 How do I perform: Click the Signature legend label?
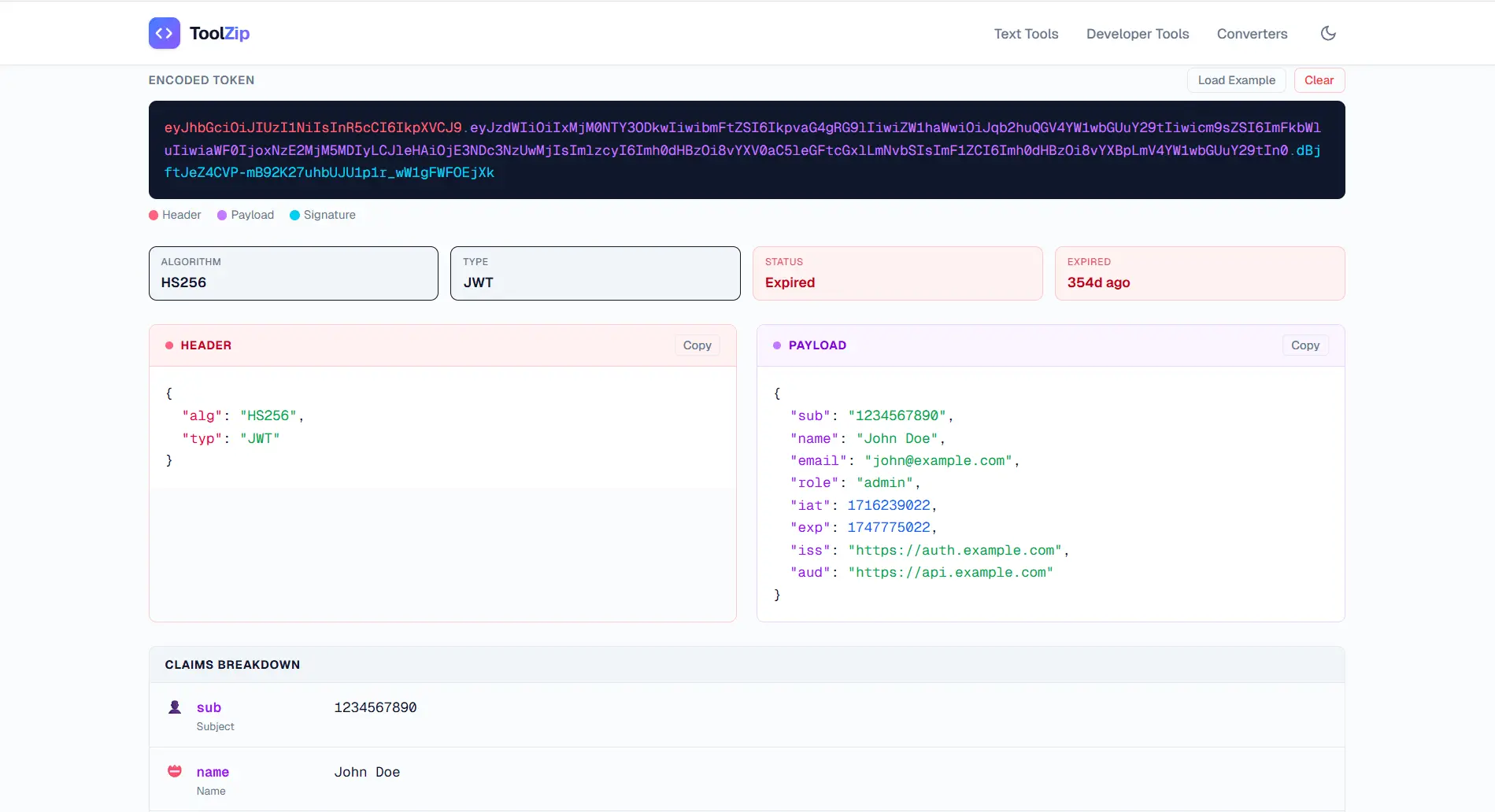pos(330,215)
